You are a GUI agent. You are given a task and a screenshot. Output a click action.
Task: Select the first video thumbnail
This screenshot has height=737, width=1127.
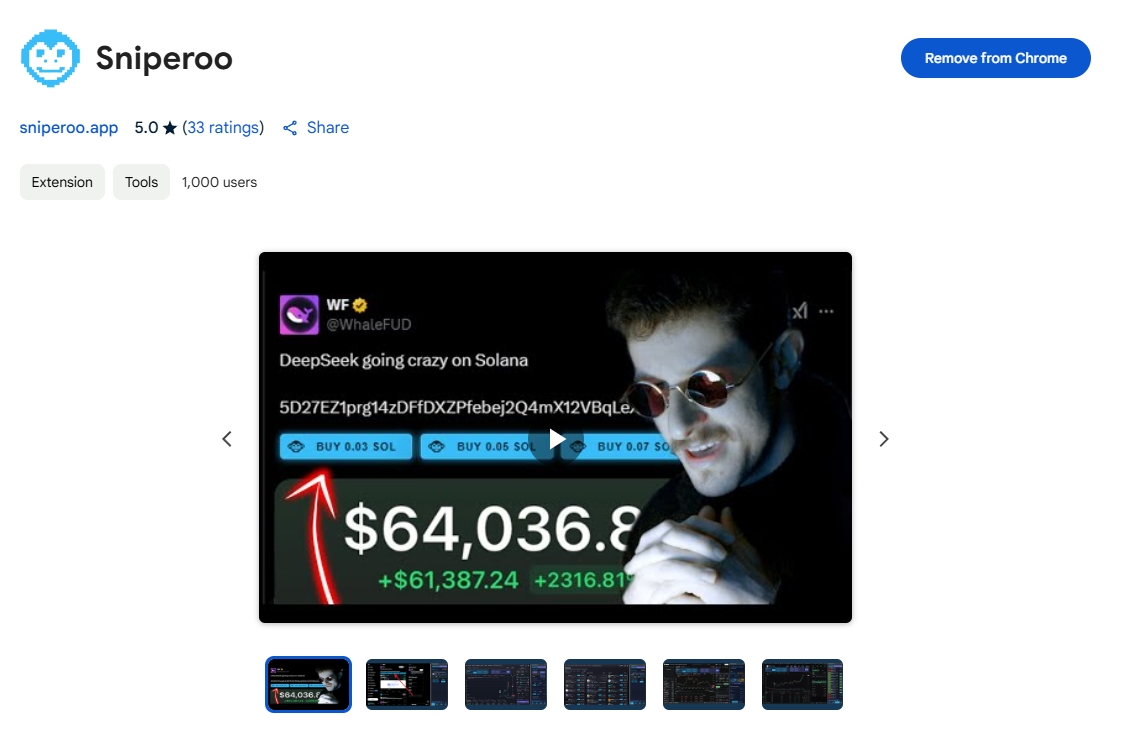pyautogui.click(x=308, y=684)
